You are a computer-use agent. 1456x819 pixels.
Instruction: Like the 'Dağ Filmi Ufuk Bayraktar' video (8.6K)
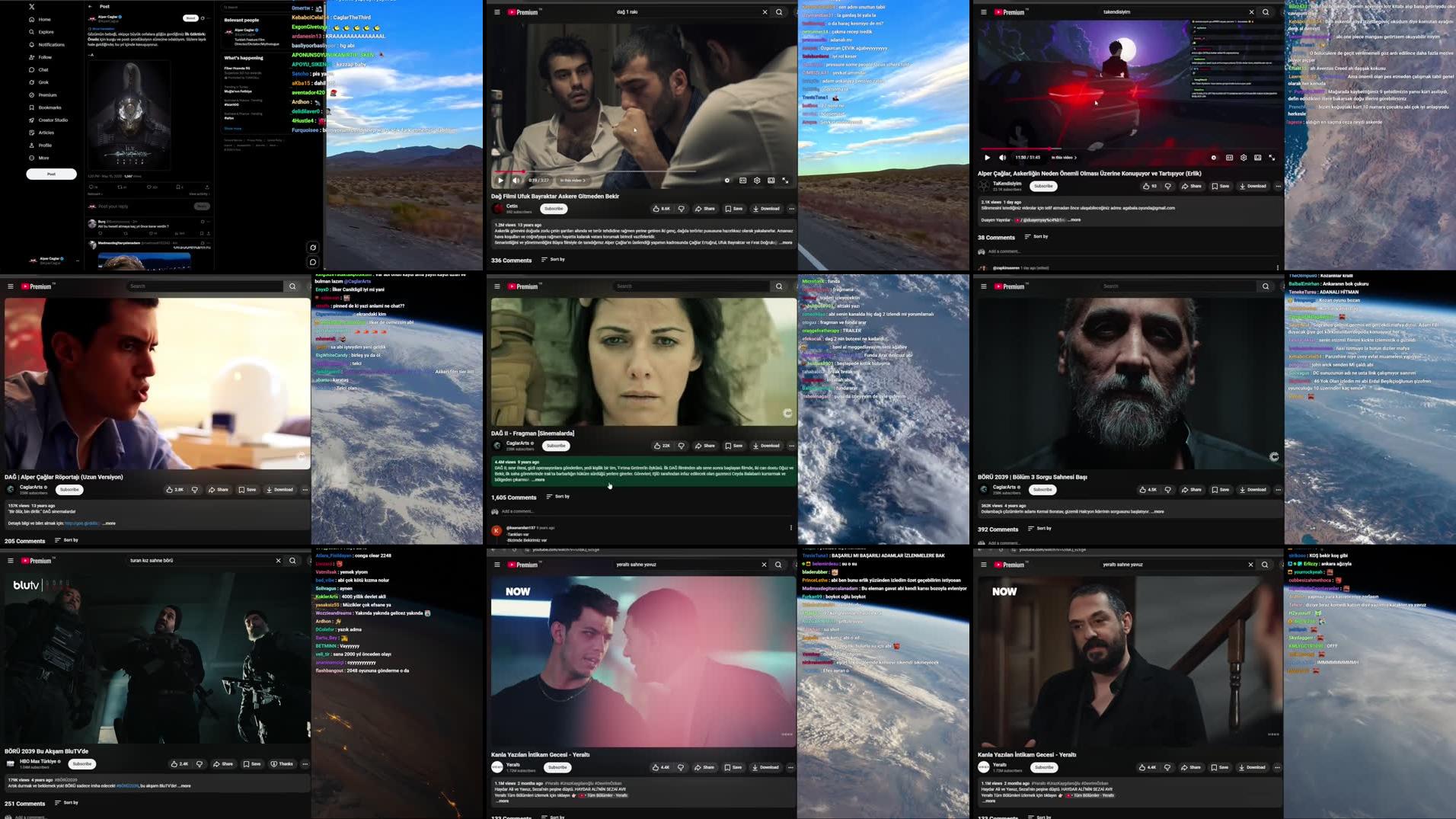tap(661, 209)
